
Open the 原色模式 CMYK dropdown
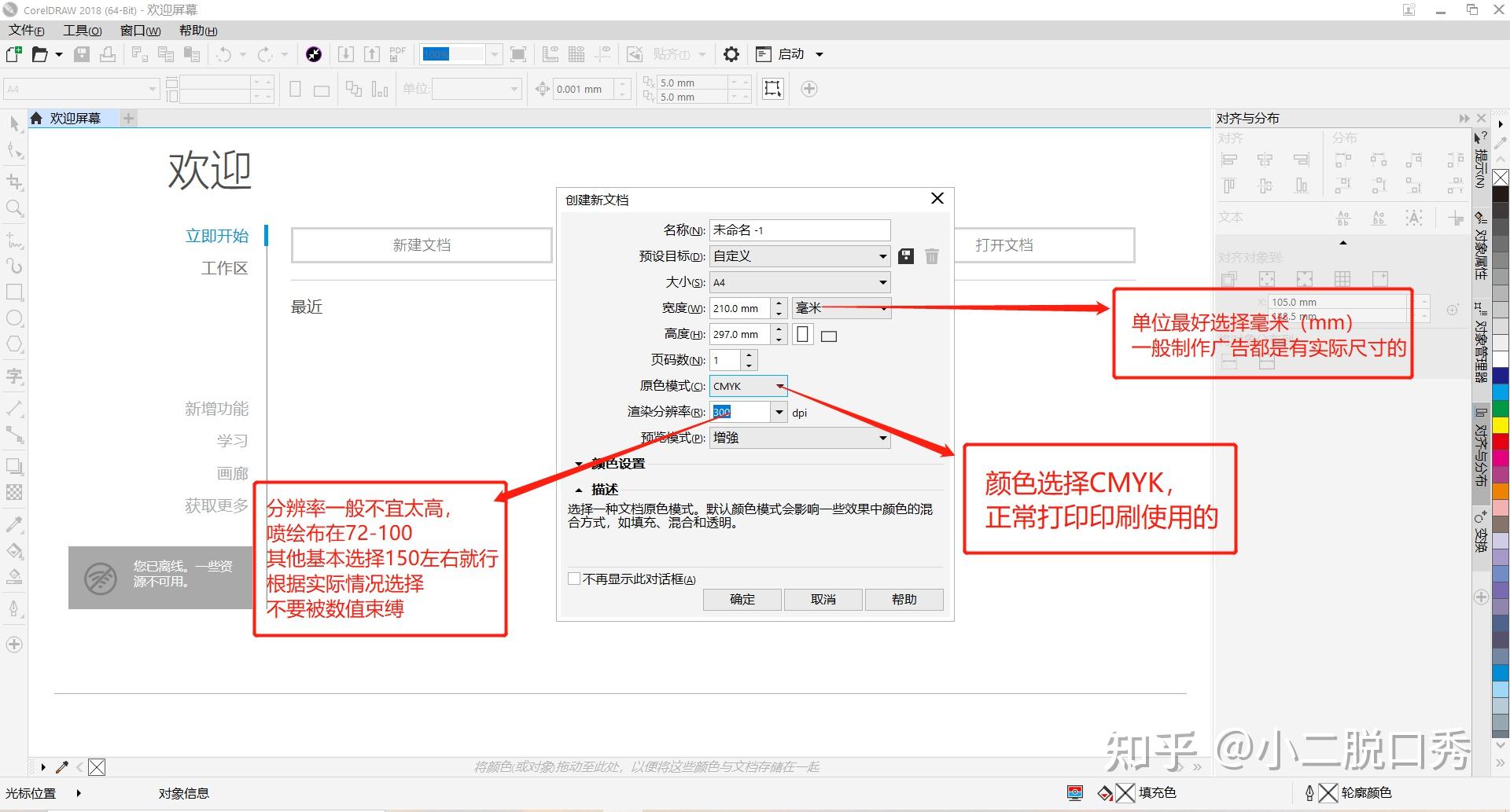coord(780,386)
